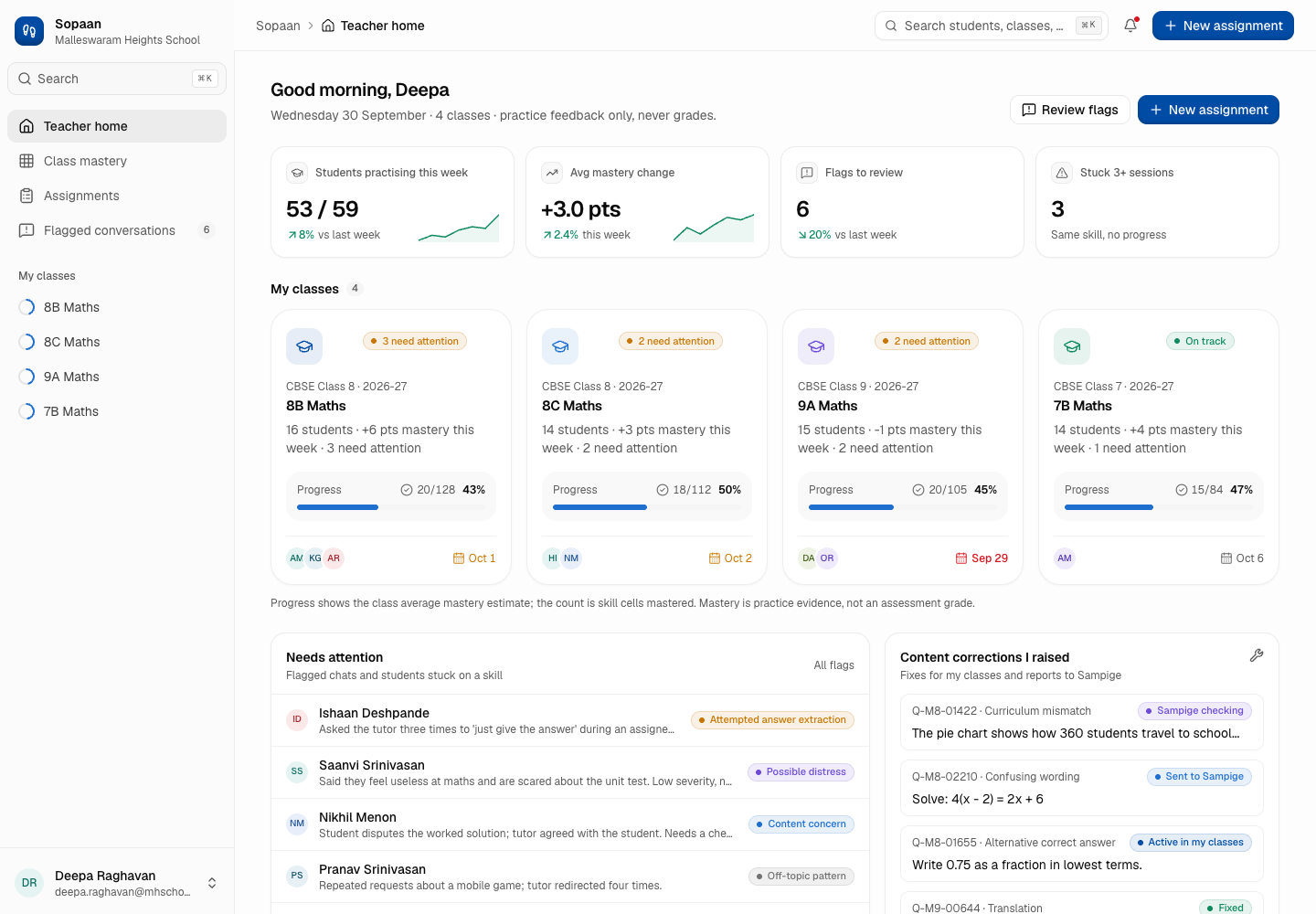Click the Oct 6 calendar icon
The image size is (1316, 914).
[1226, 558]
